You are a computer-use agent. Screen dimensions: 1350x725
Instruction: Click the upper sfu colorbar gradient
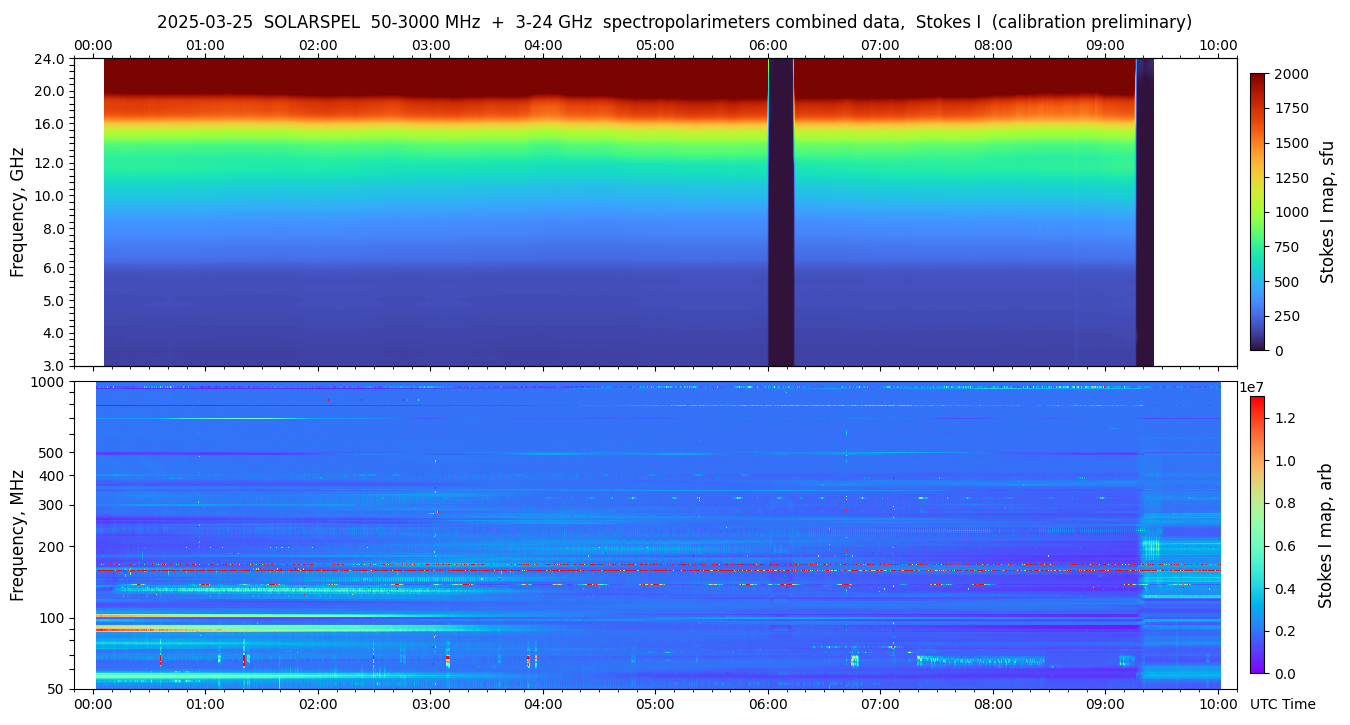[1258, 211]
